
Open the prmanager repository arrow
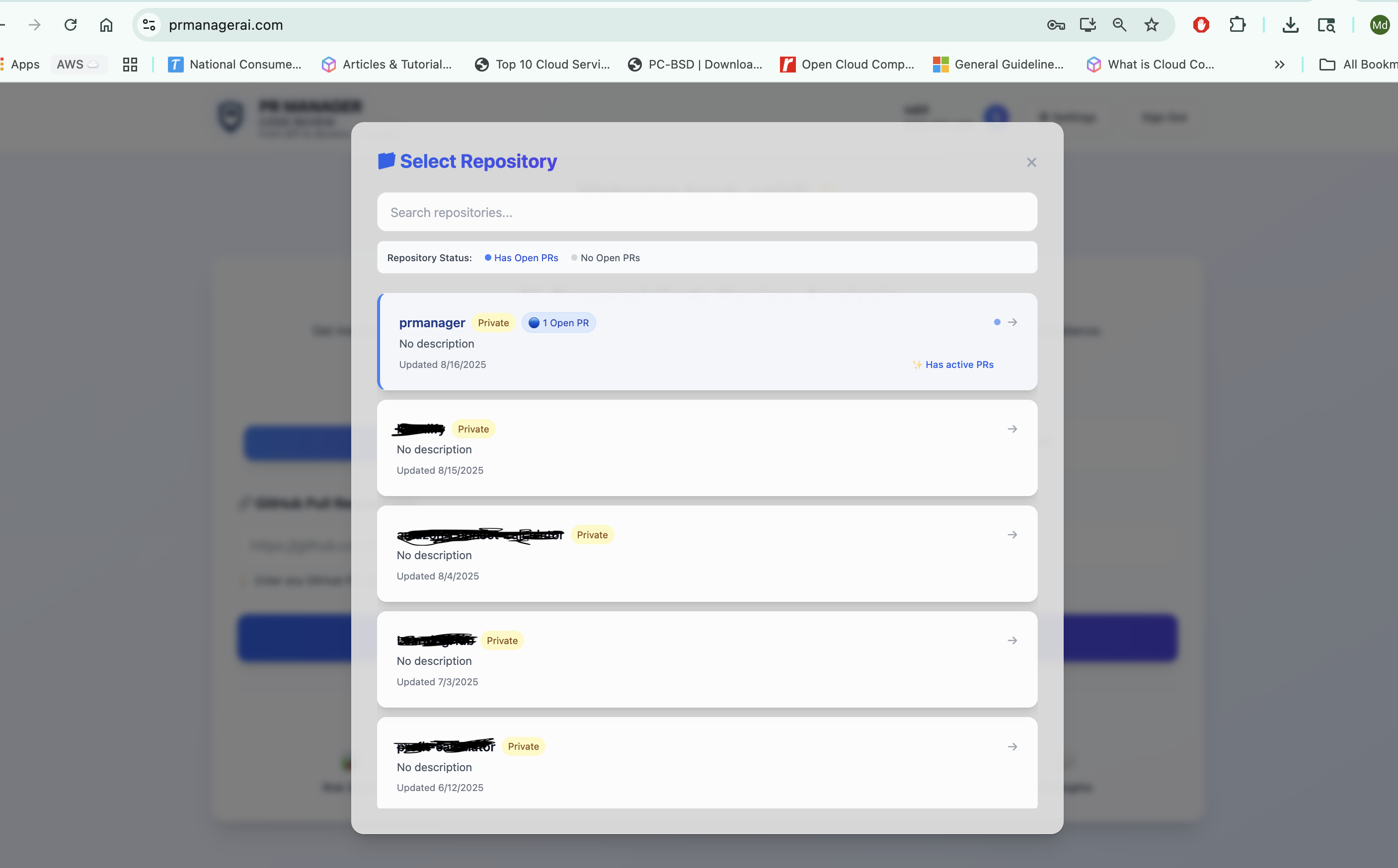(1012, 323)
